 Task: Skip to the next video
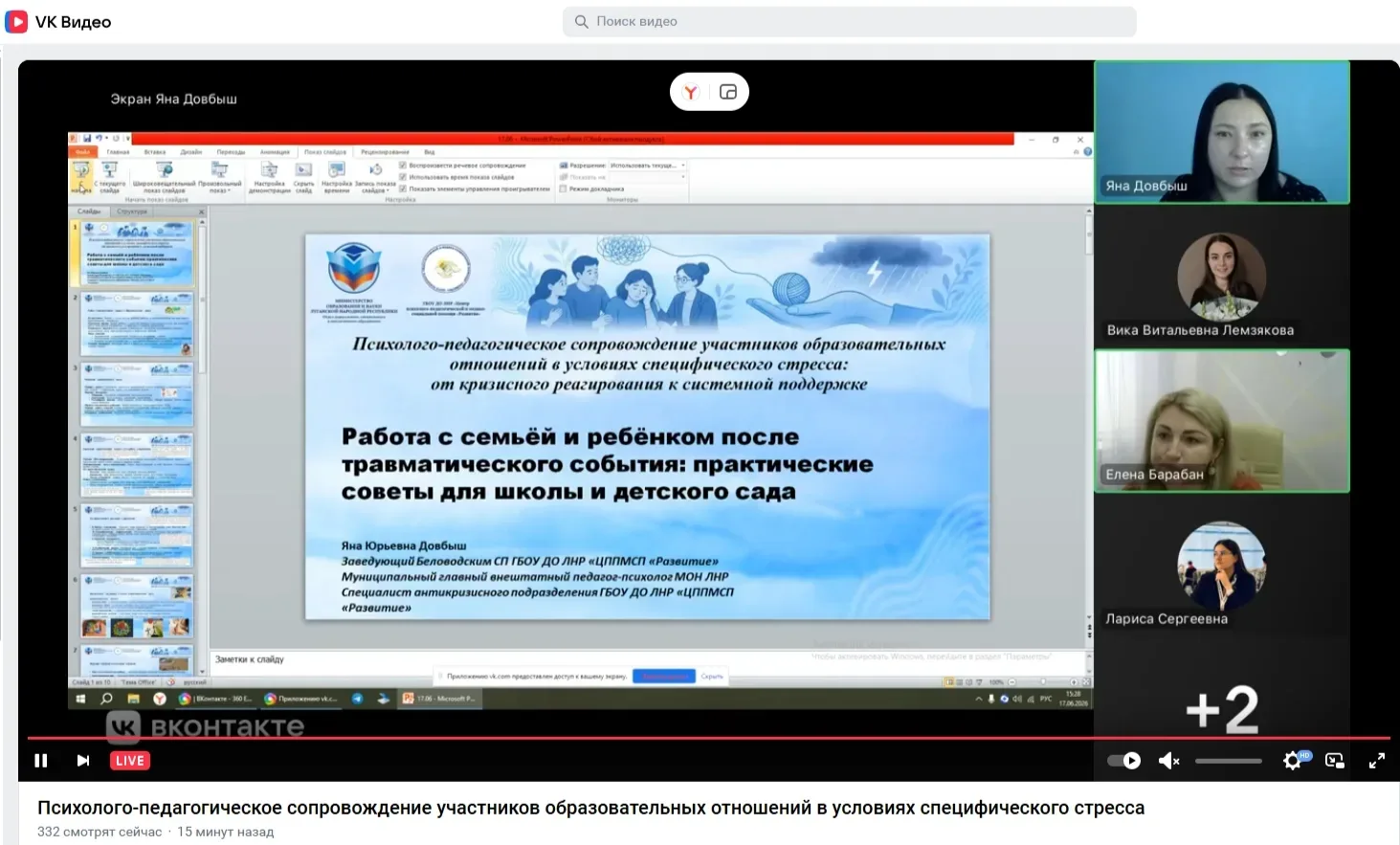pyautogui.click(x=83, y=761)
